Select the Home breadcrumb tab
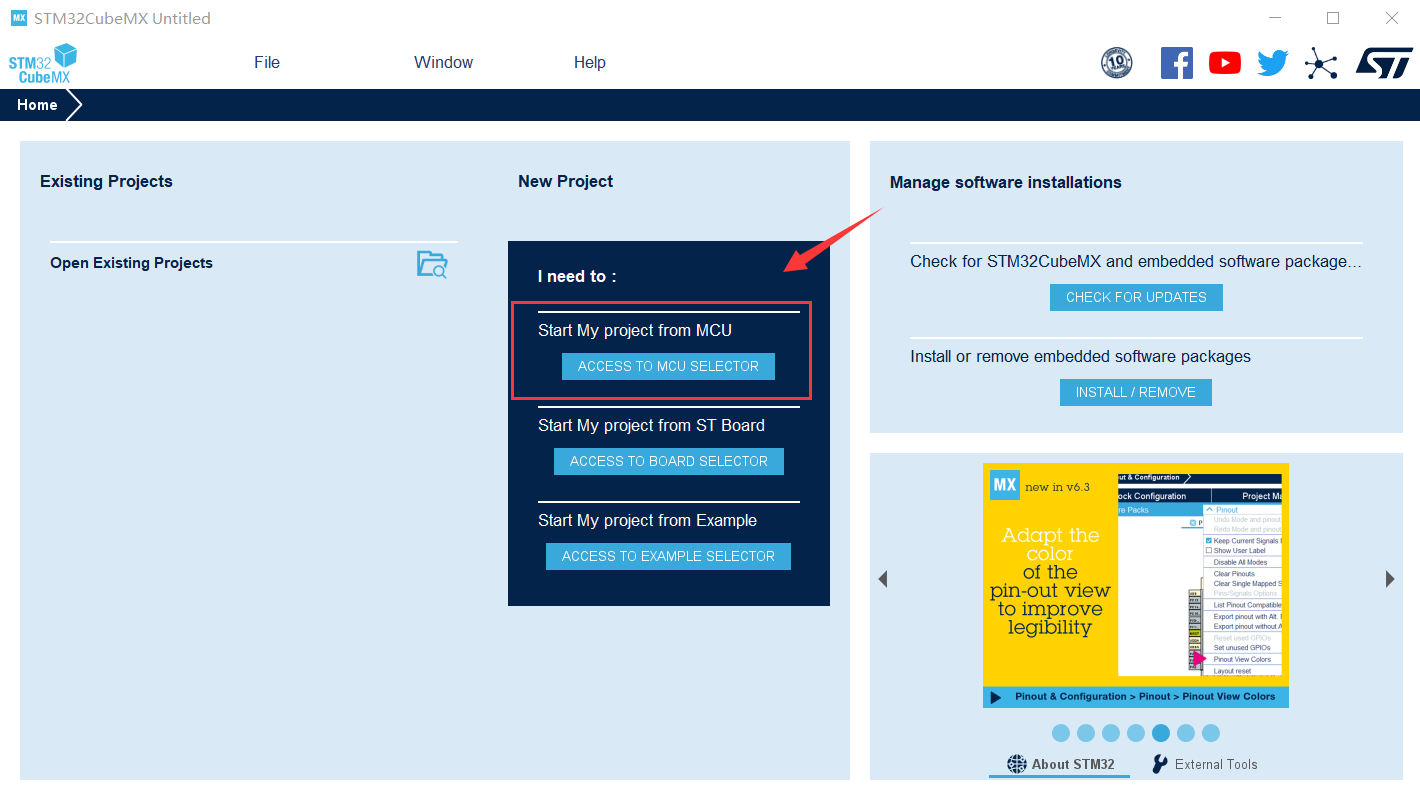1420x796 pixels. point(37,105)
